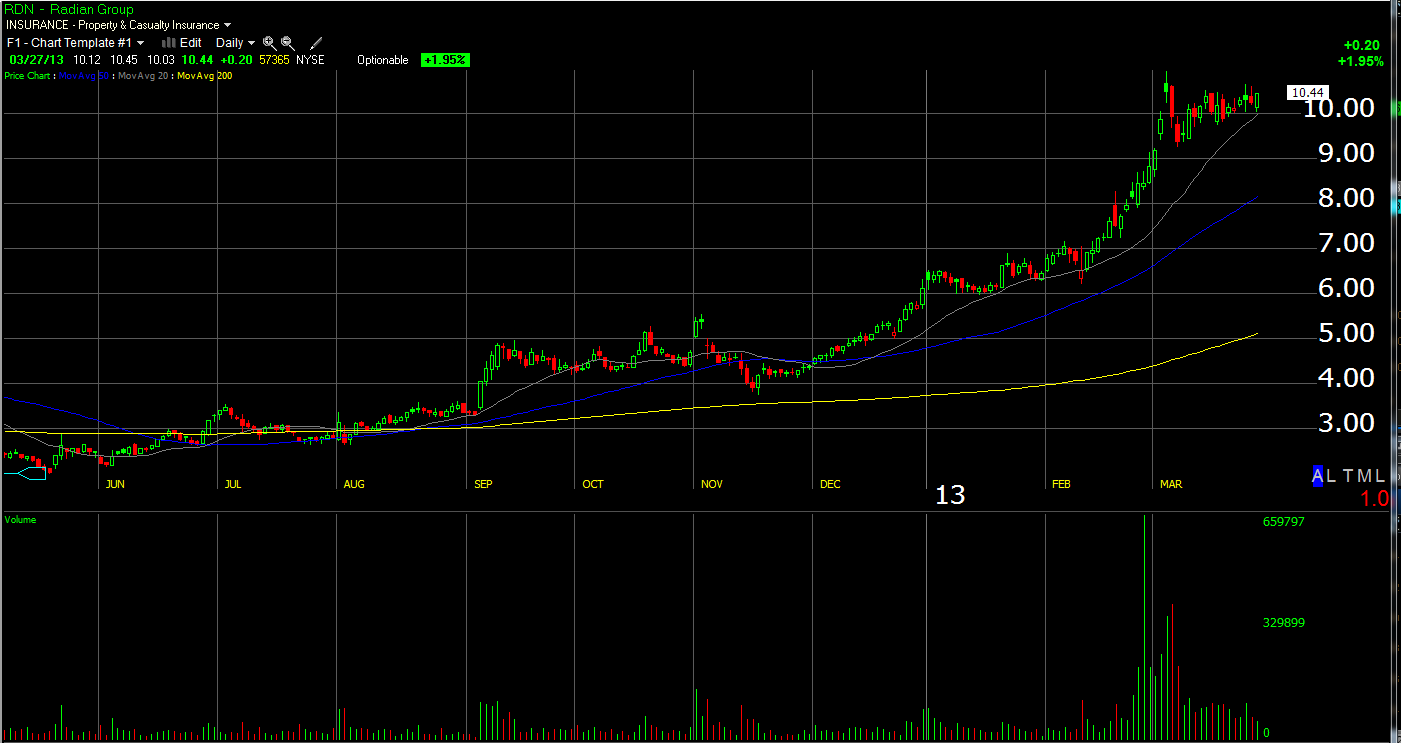1401x743 pixels.
Task: Toggle the highlighted A scale option
Action: tap(1318, 476)
